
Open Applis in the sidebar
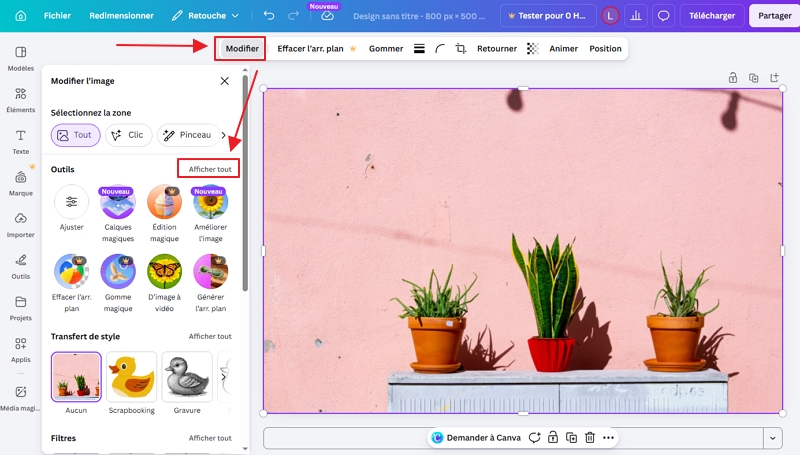click(x=21, y=350)
